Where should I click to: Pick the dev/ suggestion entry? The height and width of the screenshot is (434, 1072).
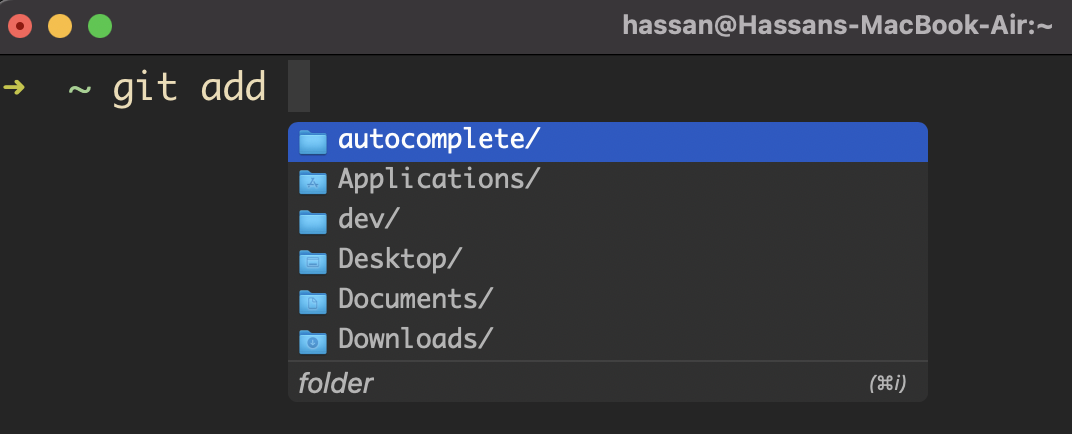607,221
